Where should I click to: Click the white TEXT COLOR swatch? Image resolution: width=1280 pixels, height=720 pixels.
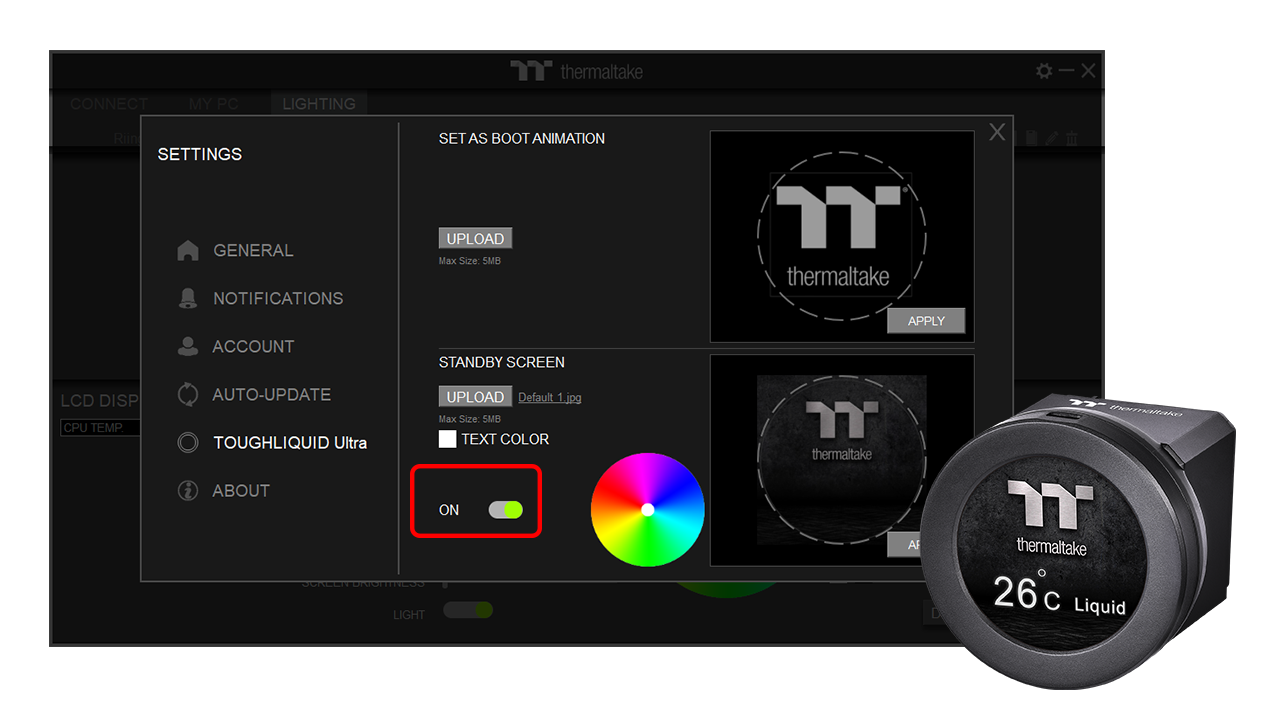(x=447, y=439)
